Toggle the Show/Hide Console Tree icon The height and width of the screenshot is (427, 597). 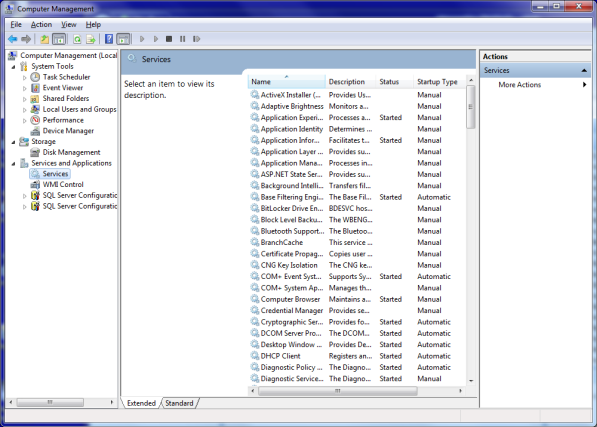59,39
